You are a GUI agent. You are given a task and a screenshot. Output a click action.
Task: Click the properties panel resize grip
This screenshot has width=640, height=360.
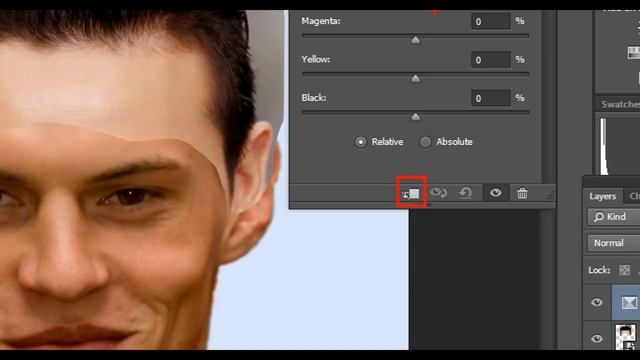[549, 195]
